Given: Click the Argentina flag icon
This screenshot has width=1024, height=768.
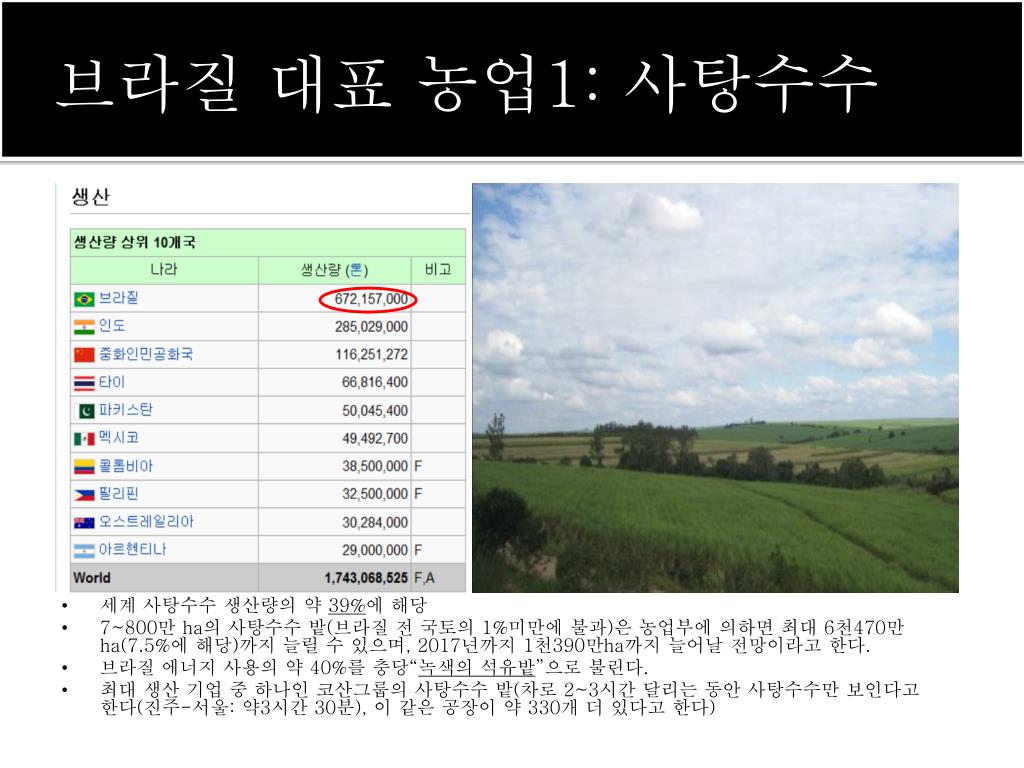Looking at the screenshot, I should point(84,551).
